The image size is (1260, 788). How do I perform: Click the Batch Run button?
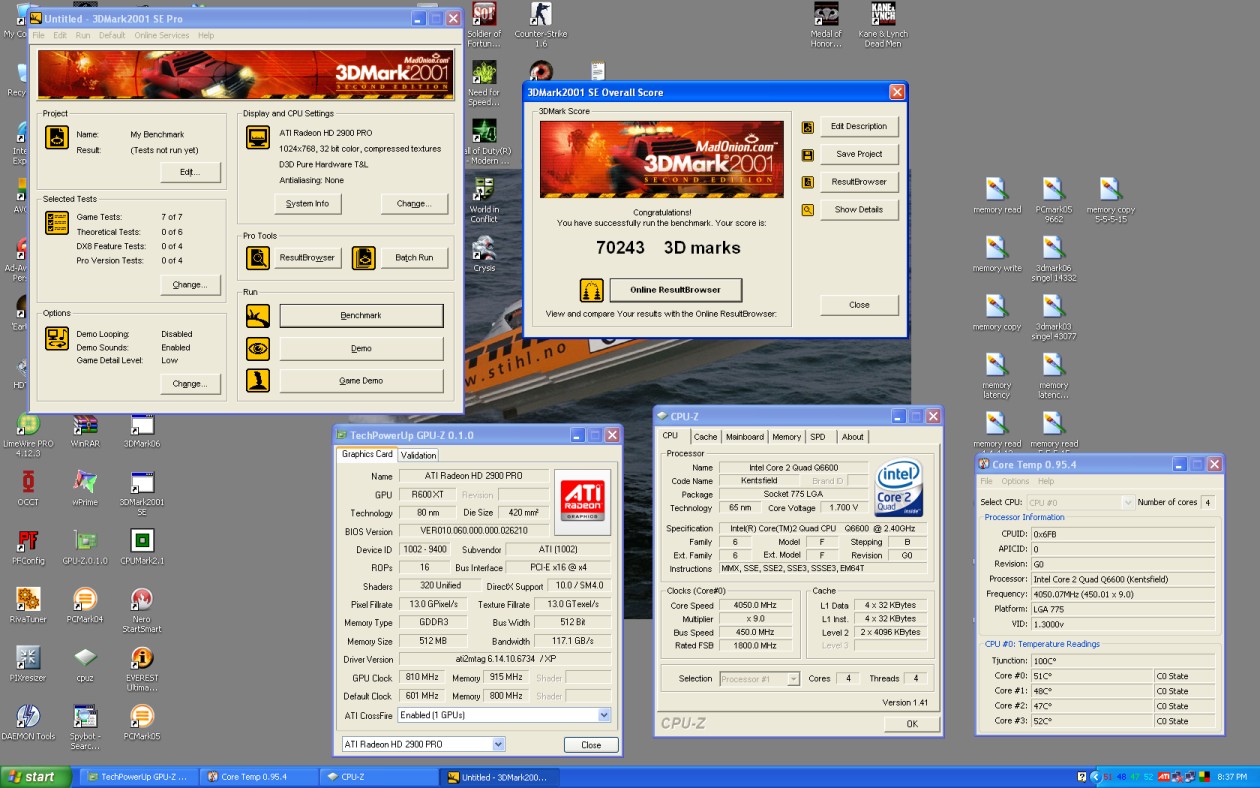[x=414, y=258]
